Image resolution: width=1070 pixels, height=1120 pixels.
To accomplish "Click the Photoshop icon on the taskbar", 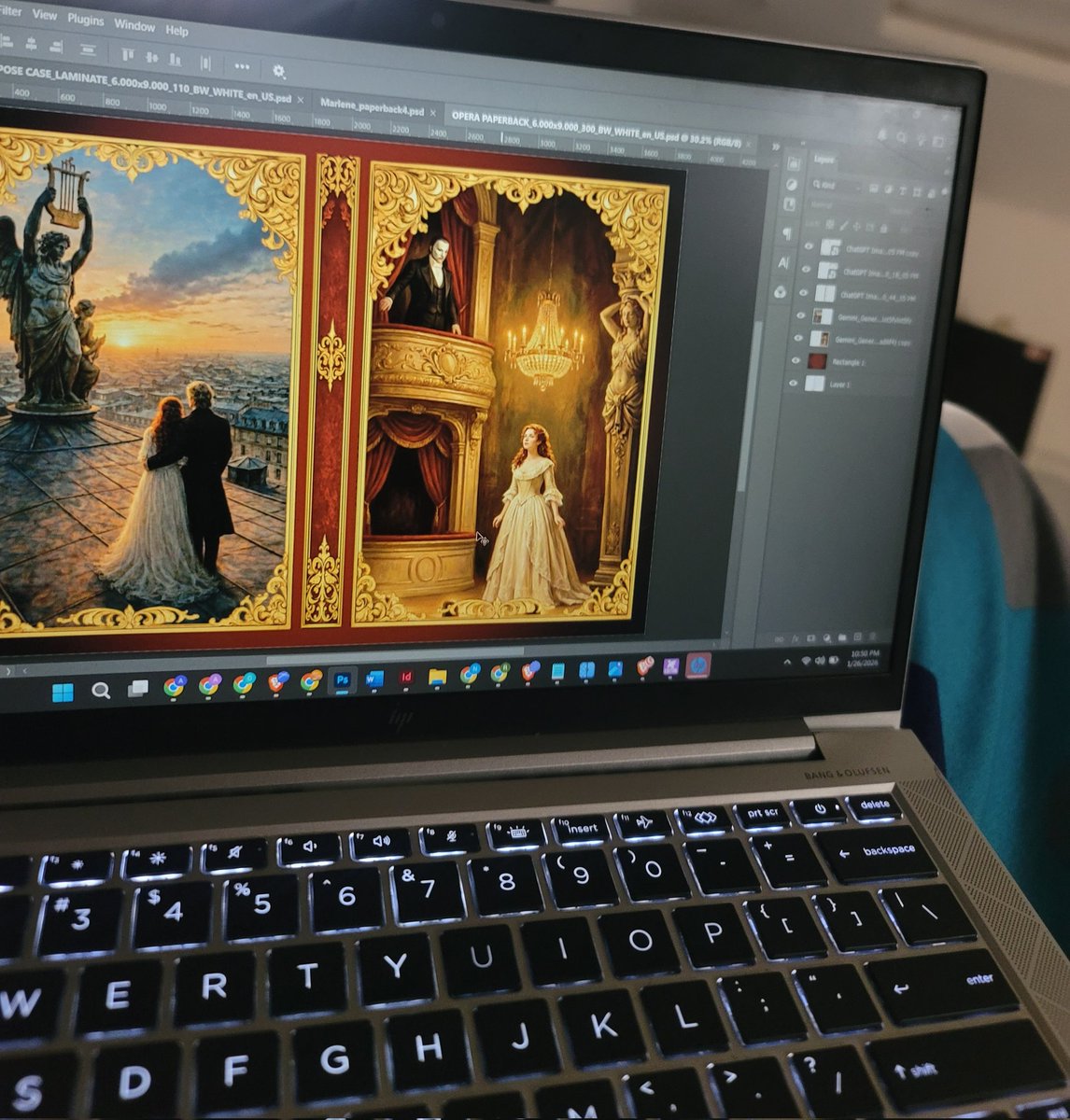I will (343, 679).
